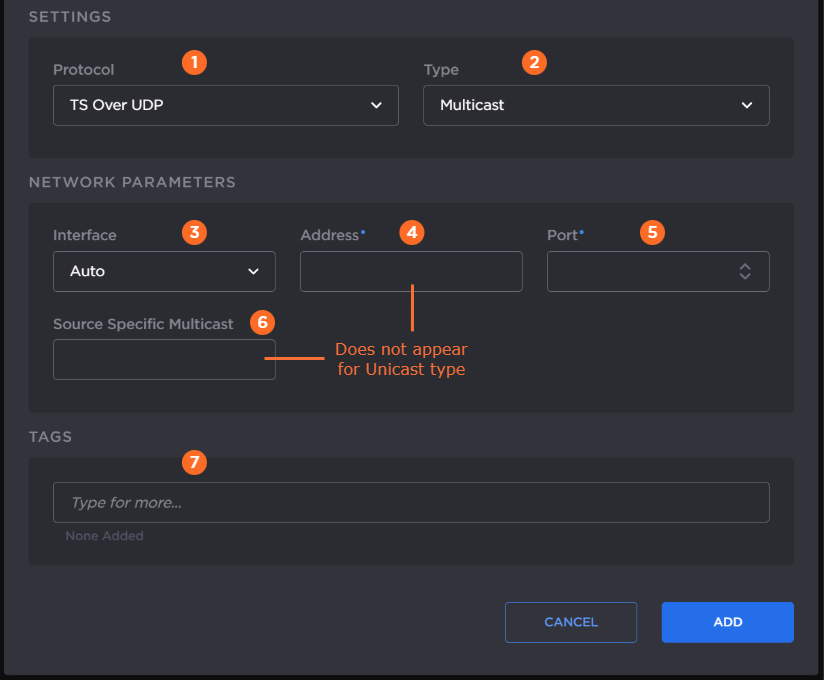
Task: Click the orange number 3 badge by Interface
Action: [x=194, y=233]
